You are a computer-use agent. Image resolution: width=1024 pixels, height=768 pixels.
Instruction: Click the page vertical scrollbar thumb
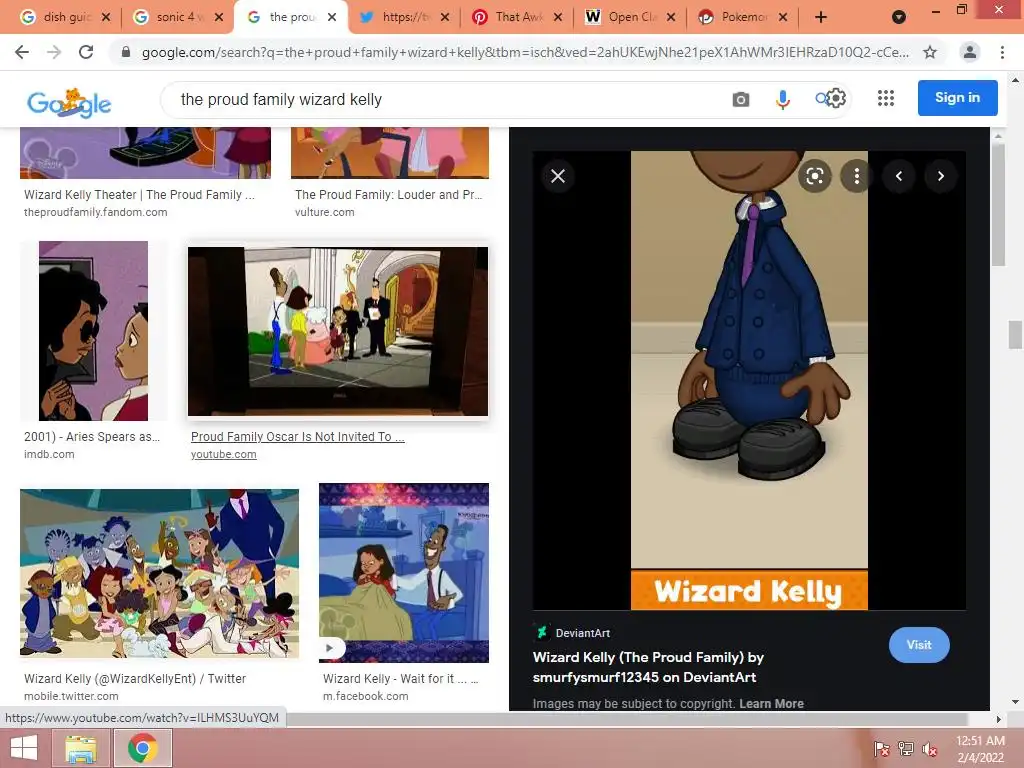point(1016,335)
